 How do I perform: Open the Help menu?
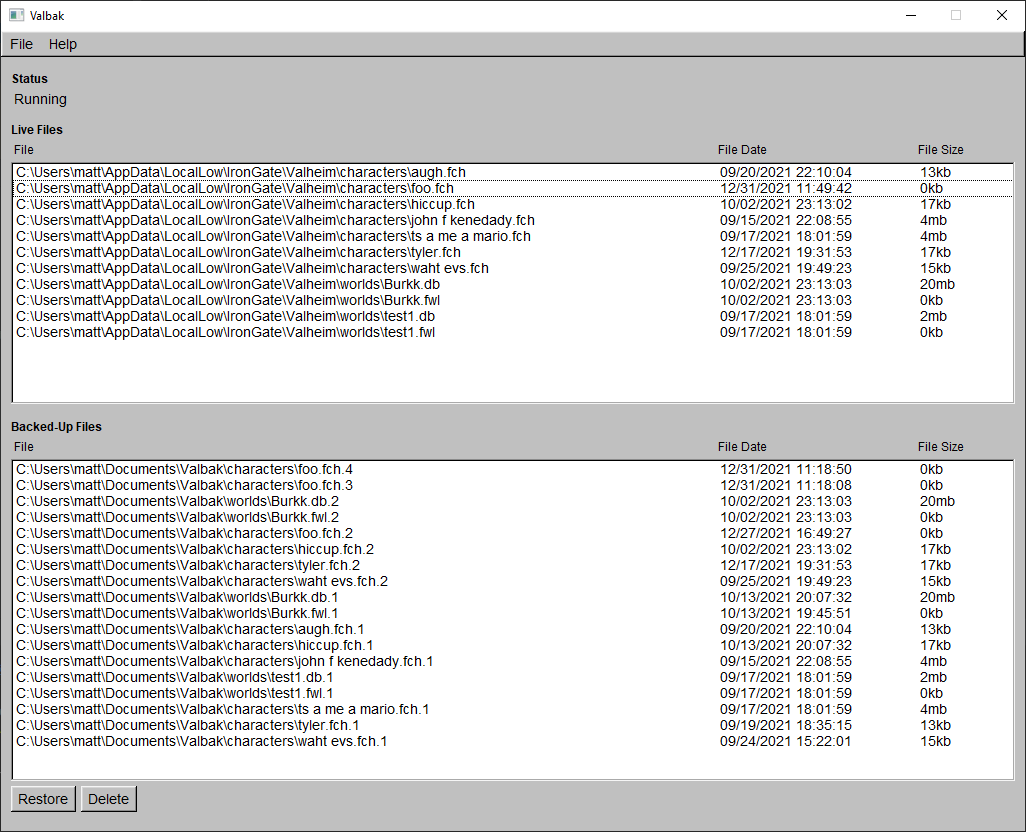point(63,44)
